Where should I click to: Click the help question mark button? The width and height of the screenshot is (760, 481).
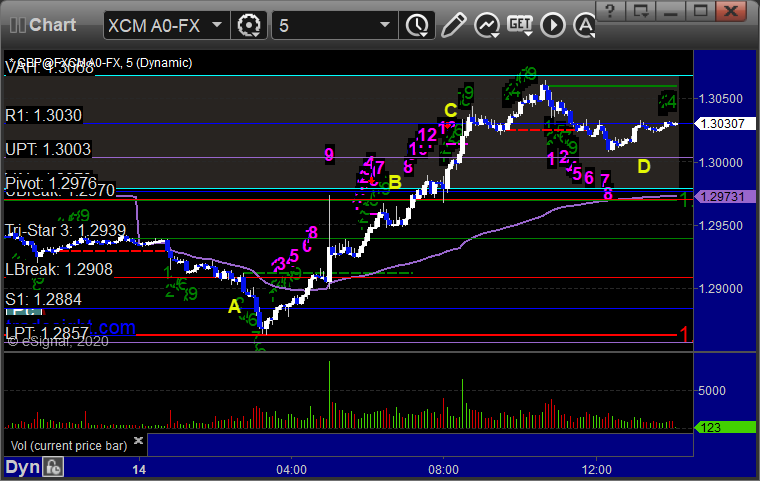click(x=610, y=11)
